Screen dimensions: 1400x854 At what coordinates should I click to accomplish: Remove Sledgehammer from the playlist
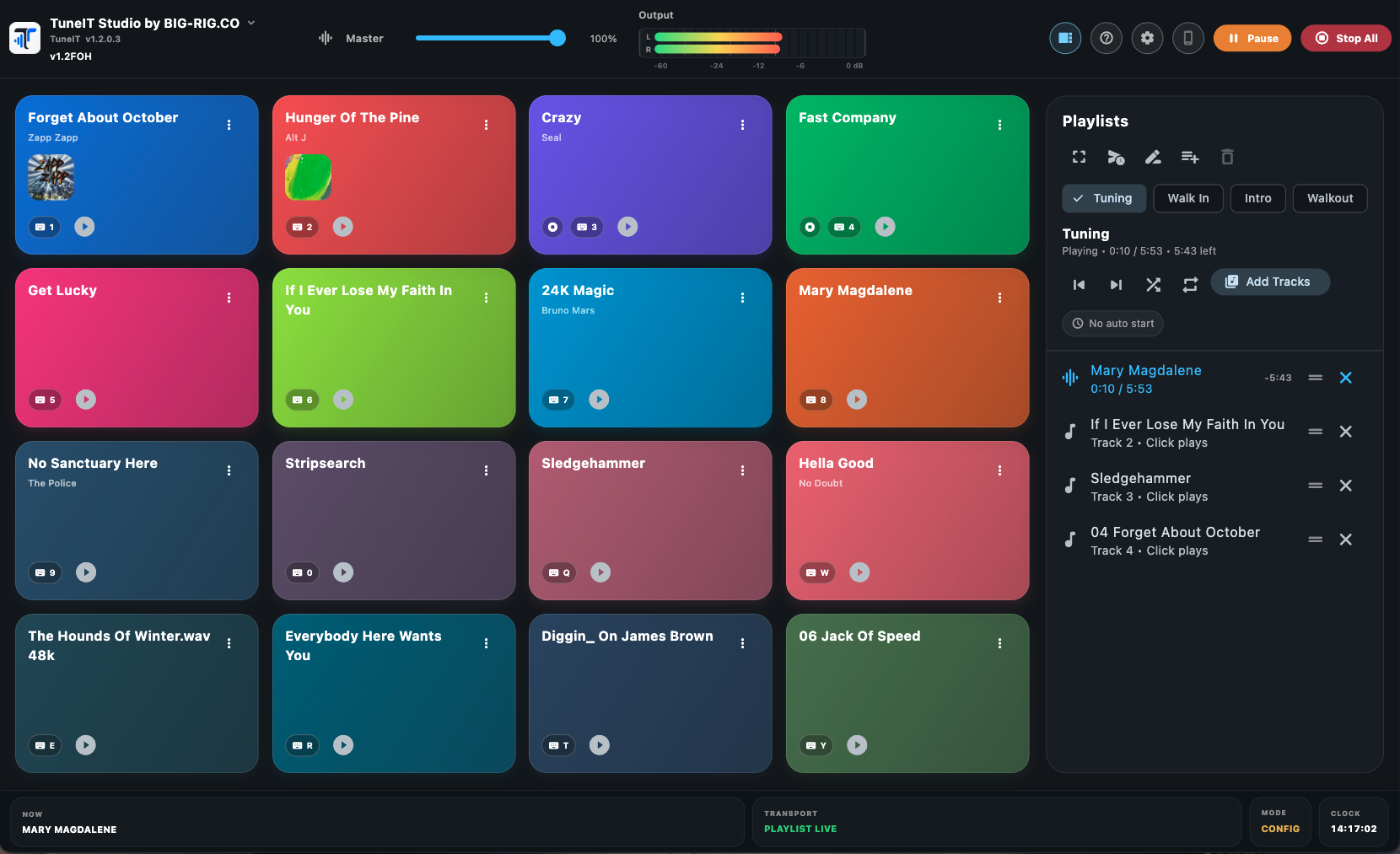coord(1346,486)
